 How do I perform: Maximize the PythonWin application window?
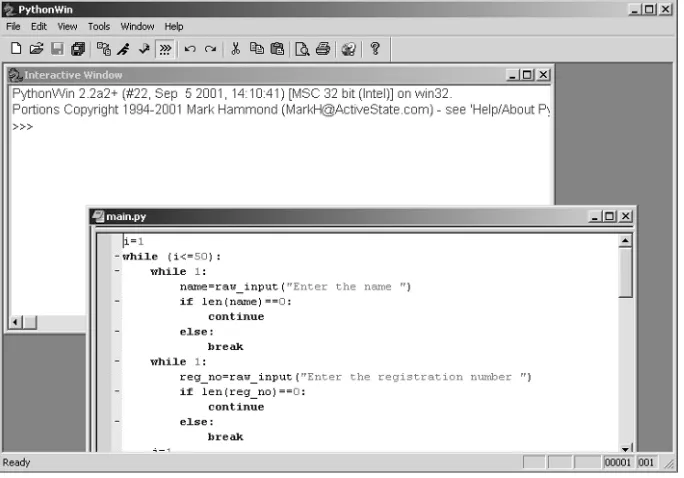click(649, 9)
